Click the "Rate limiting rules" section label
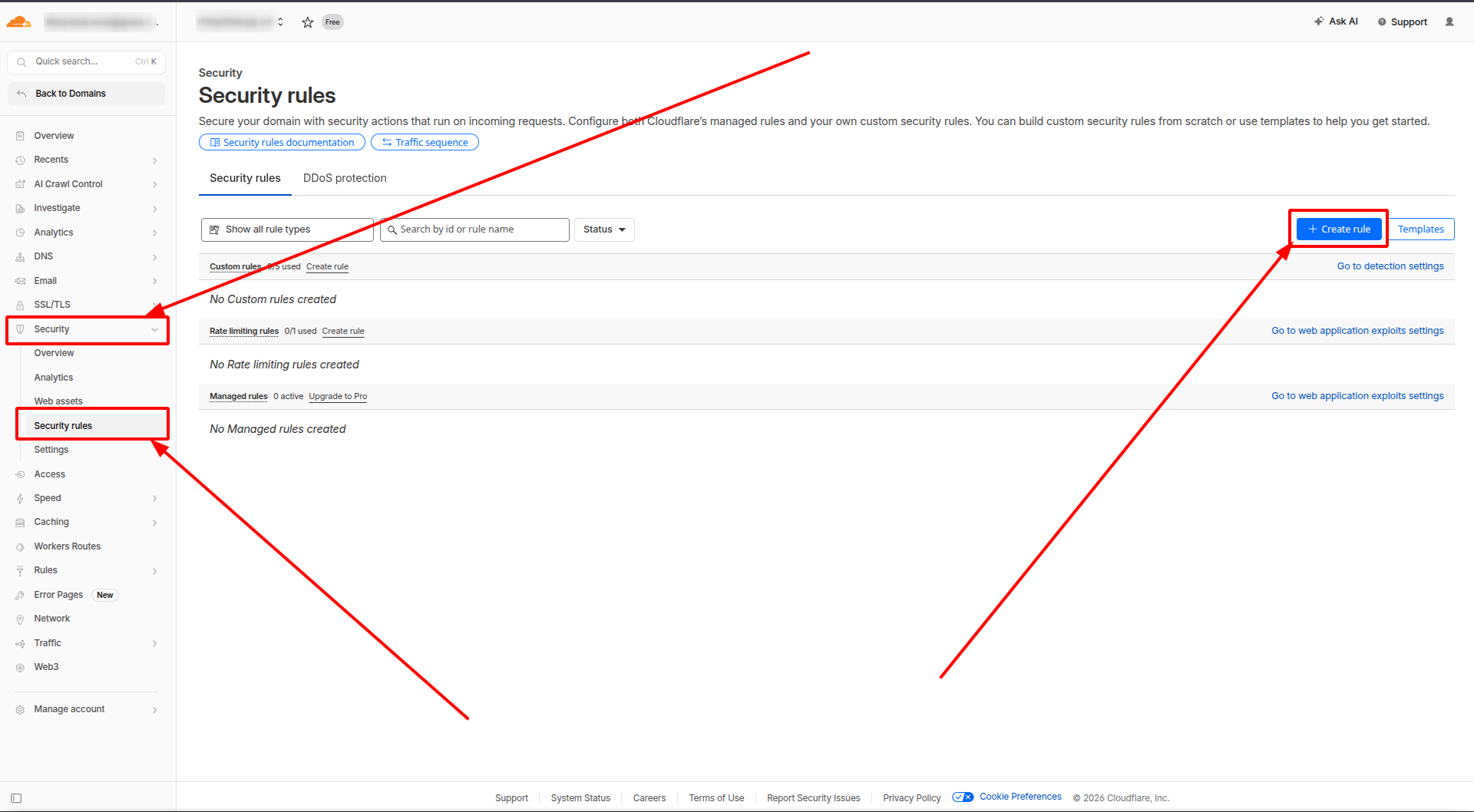Image resolution: width=1474 pixels, height=812 pixels. (244, 331)
